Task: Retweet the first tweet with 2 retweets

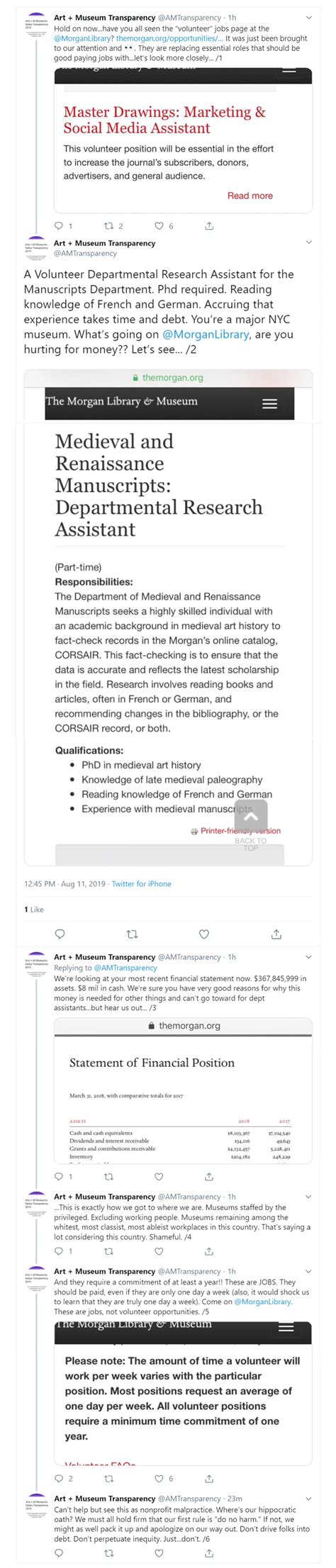Action: (x=108, y=226)
